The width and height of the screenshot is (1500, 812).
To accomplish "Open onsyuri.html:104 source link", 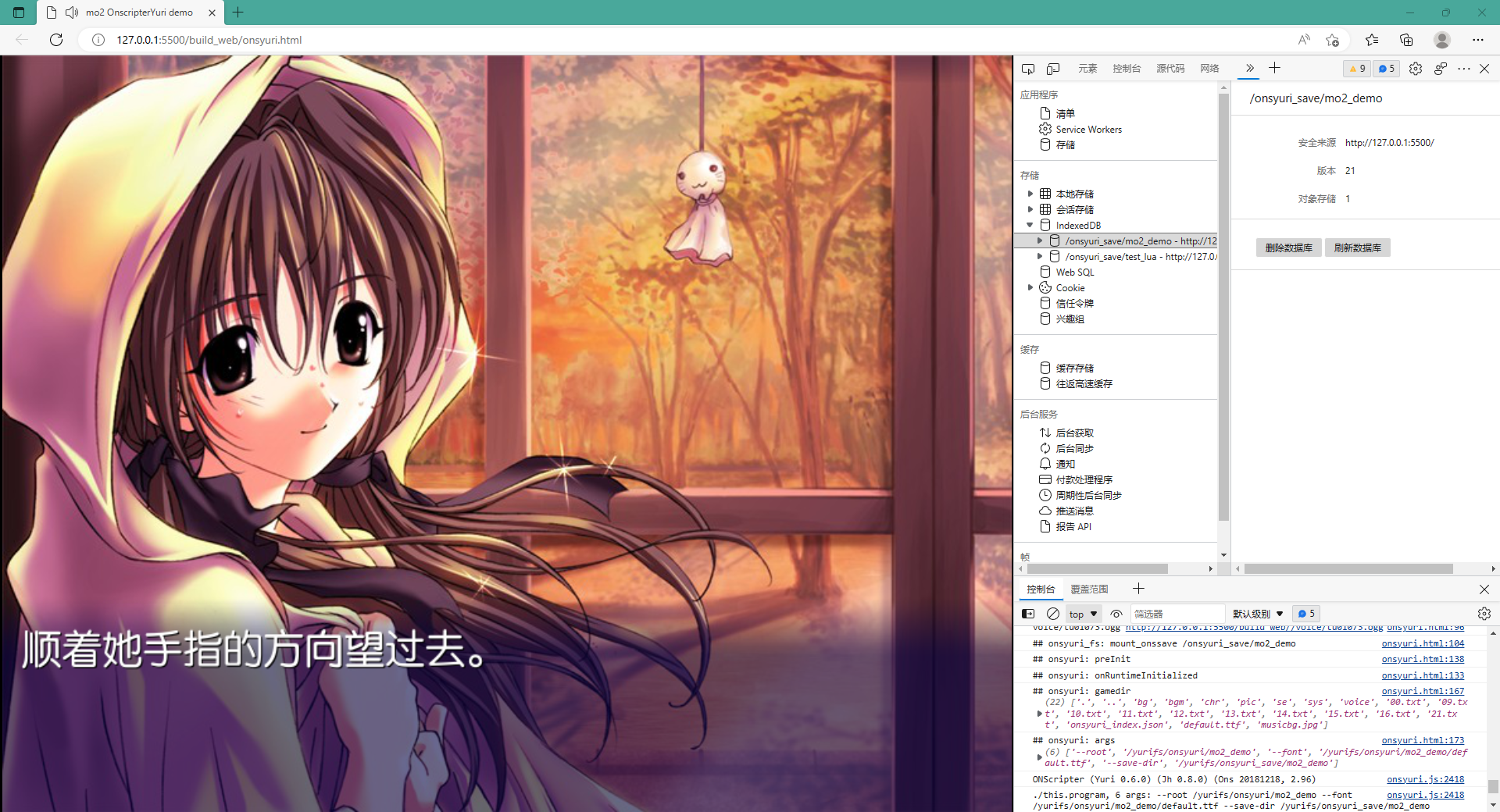I will click(1423, 643).
